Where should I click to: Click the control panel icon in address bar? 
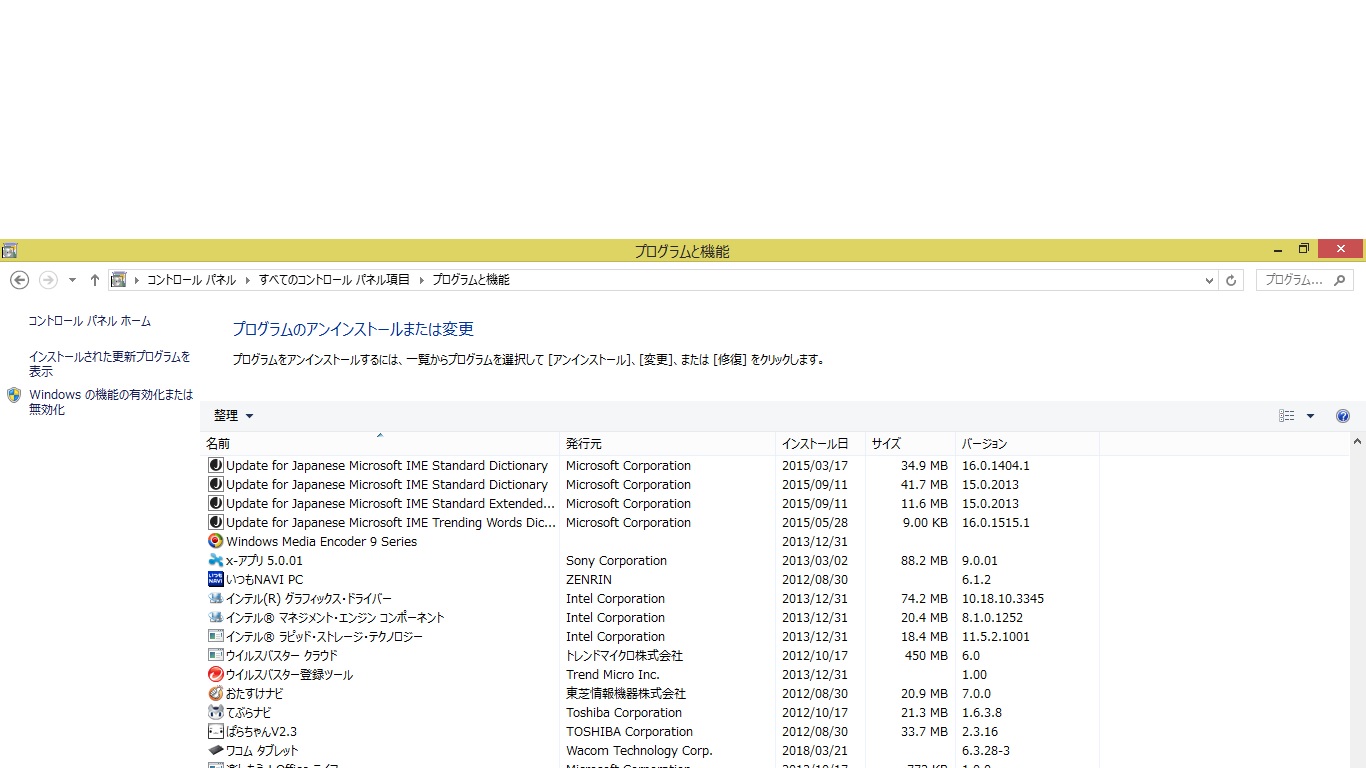118,280
